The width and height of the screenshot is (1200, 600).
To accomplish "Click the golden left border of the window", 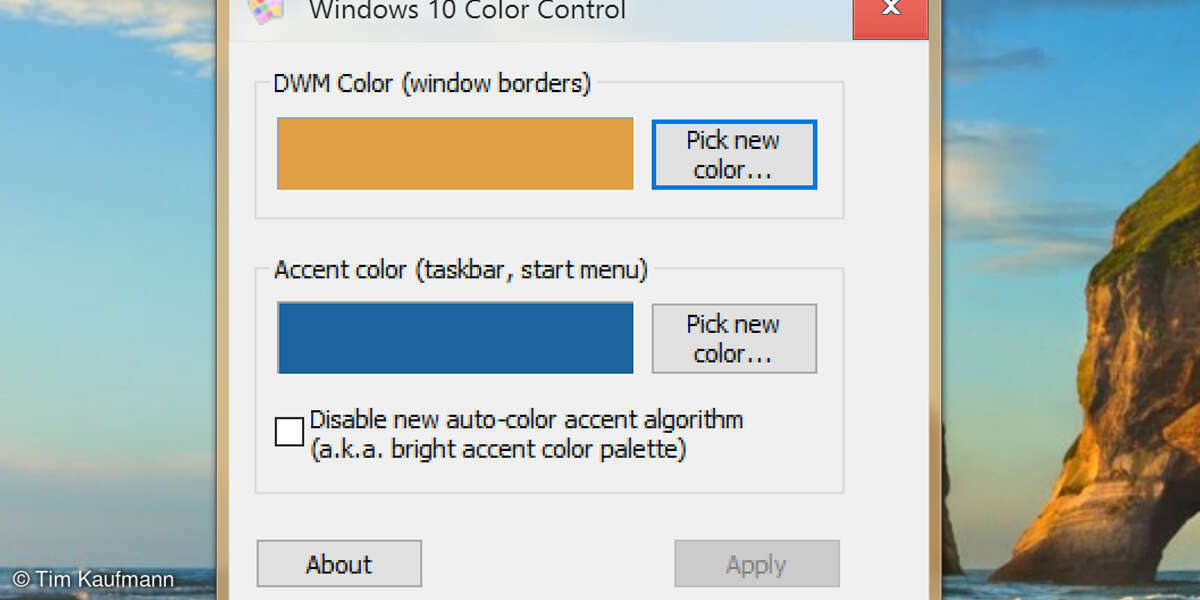I will 224,300.
